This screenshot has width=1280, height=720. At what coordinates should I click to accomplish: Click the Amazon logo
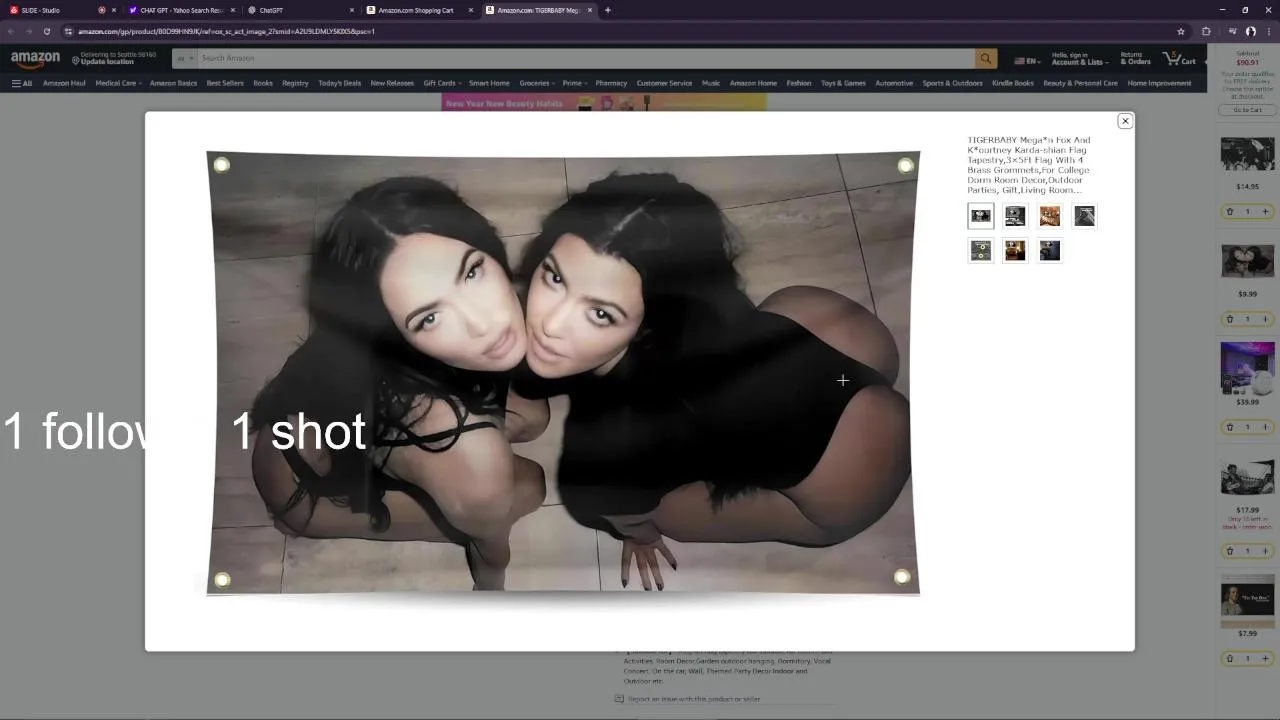point(36,59)
